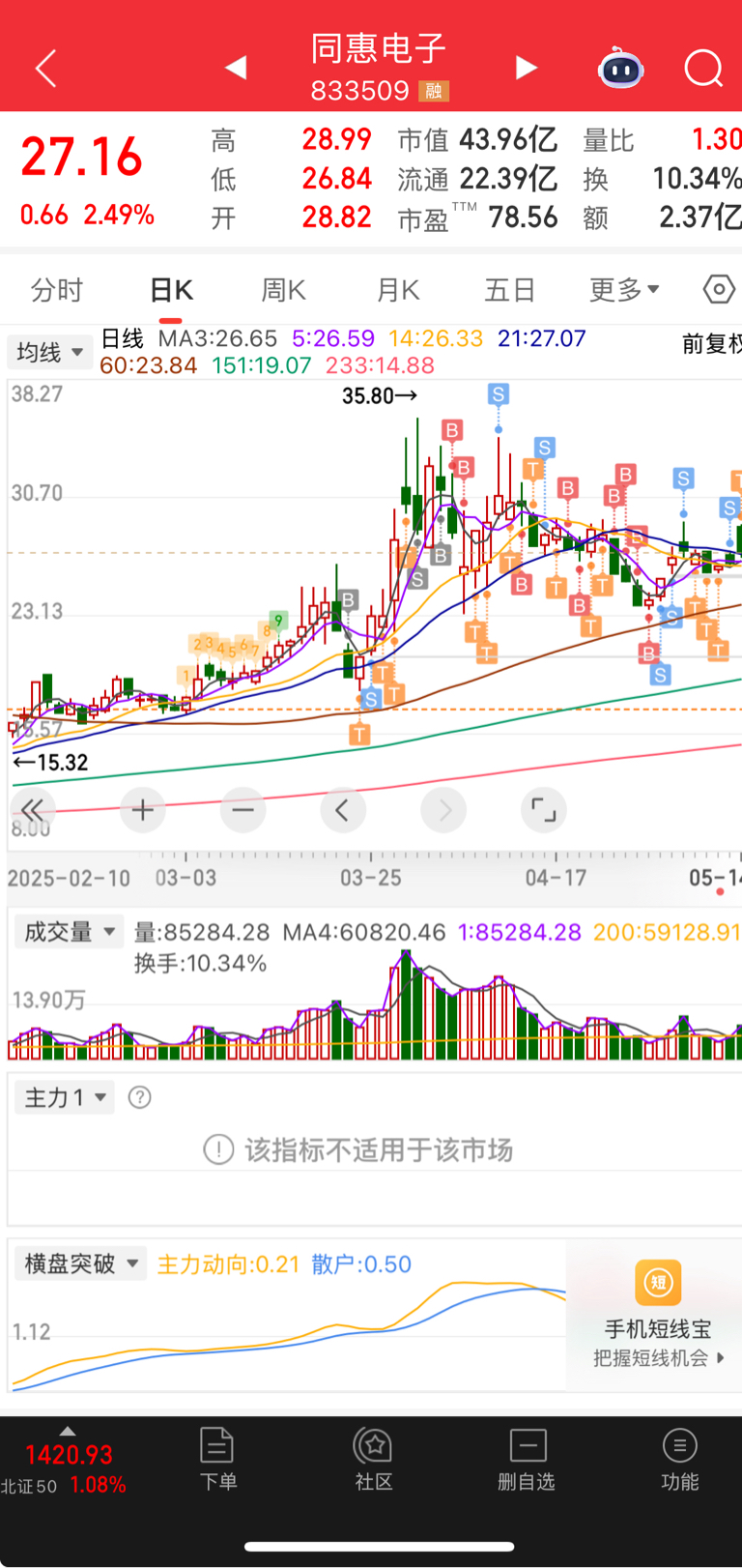The image size is (742, 1568).
Task: Open the 横盘突破 indicator dropdown
Action: point(81,1263)
